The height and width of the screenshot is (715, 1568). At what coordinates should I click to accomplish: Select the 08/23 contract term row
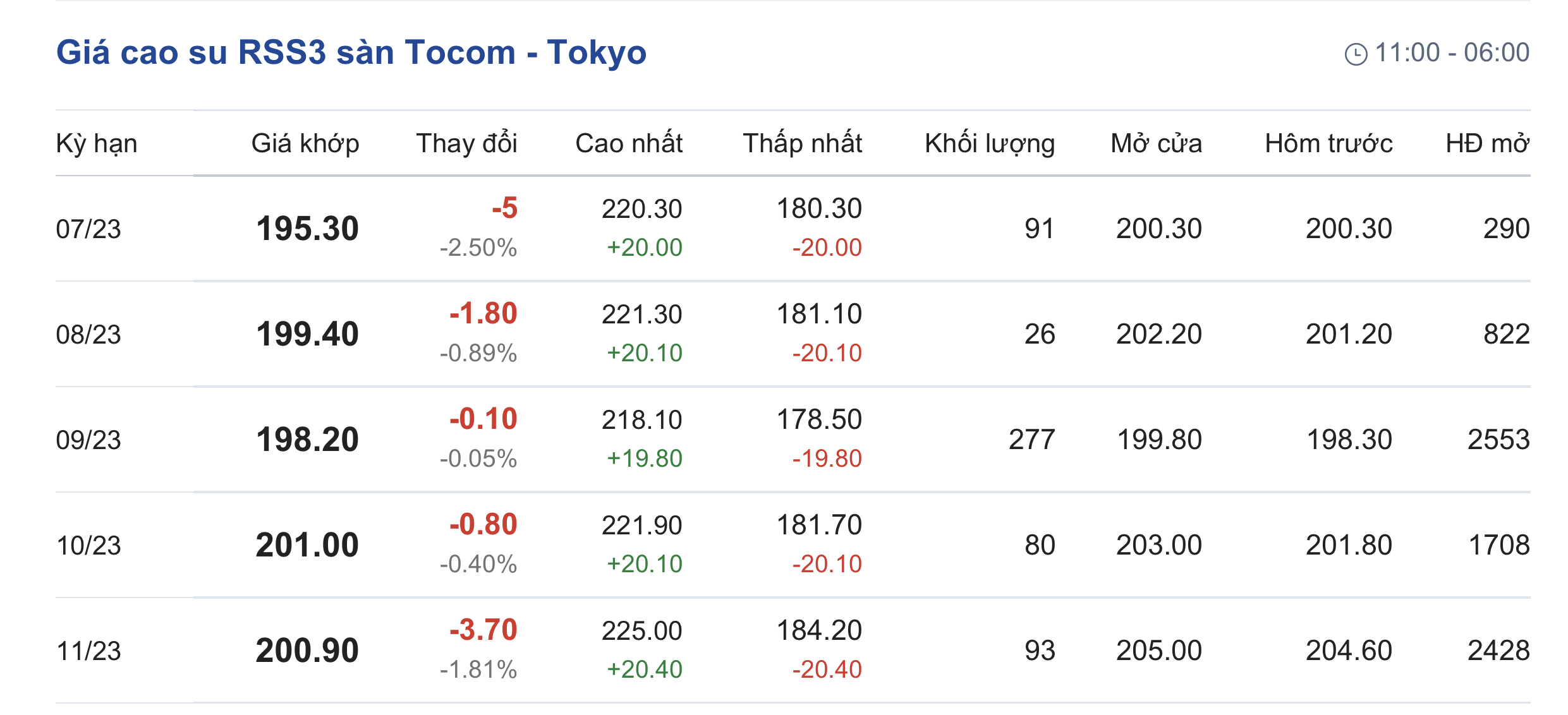click(88, 334)
